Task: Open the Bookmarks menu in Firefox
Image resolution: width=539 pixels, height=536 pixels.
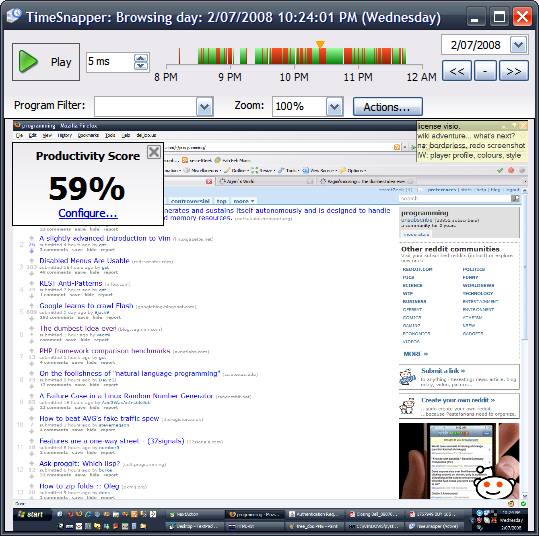Action: tap(88, 135)
